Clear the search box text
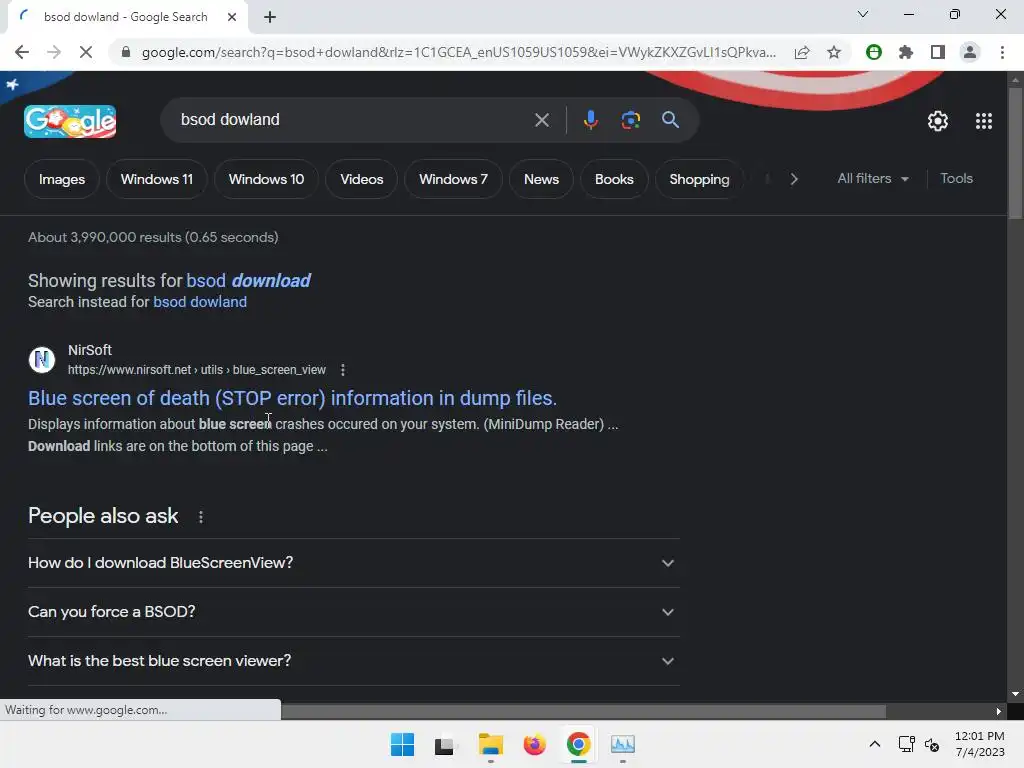The width and height of the screenshot is (1024, 768). (541, 120)
